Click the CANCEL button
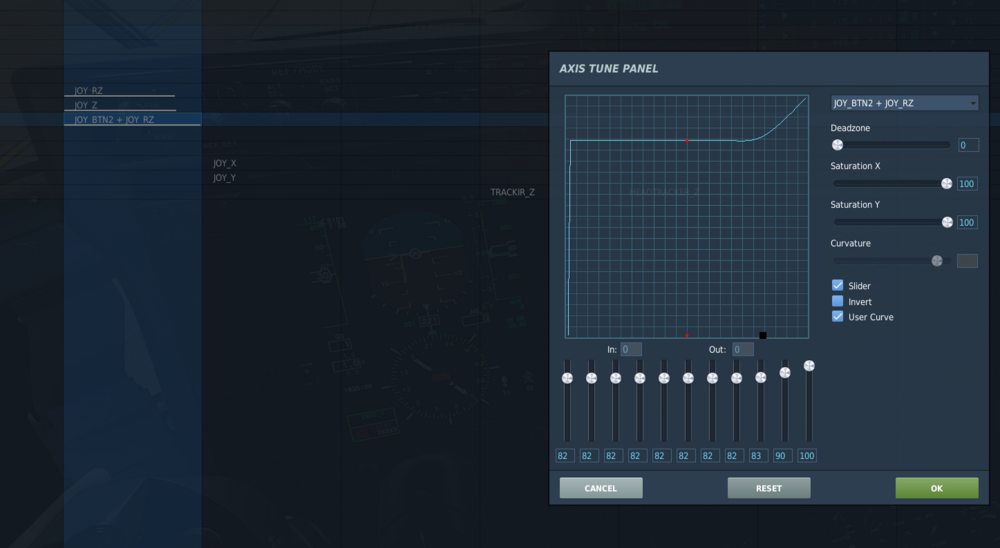 601,488
